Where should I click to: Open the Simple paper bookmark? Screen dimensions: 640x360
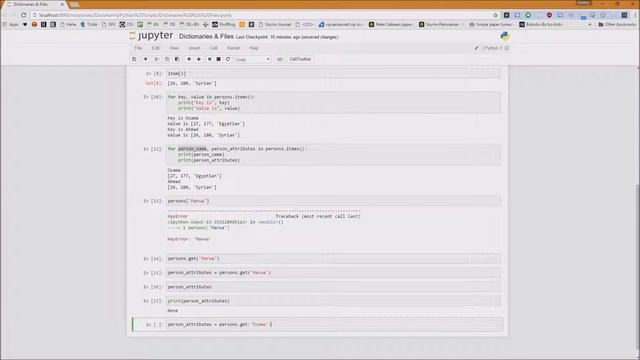490,24
